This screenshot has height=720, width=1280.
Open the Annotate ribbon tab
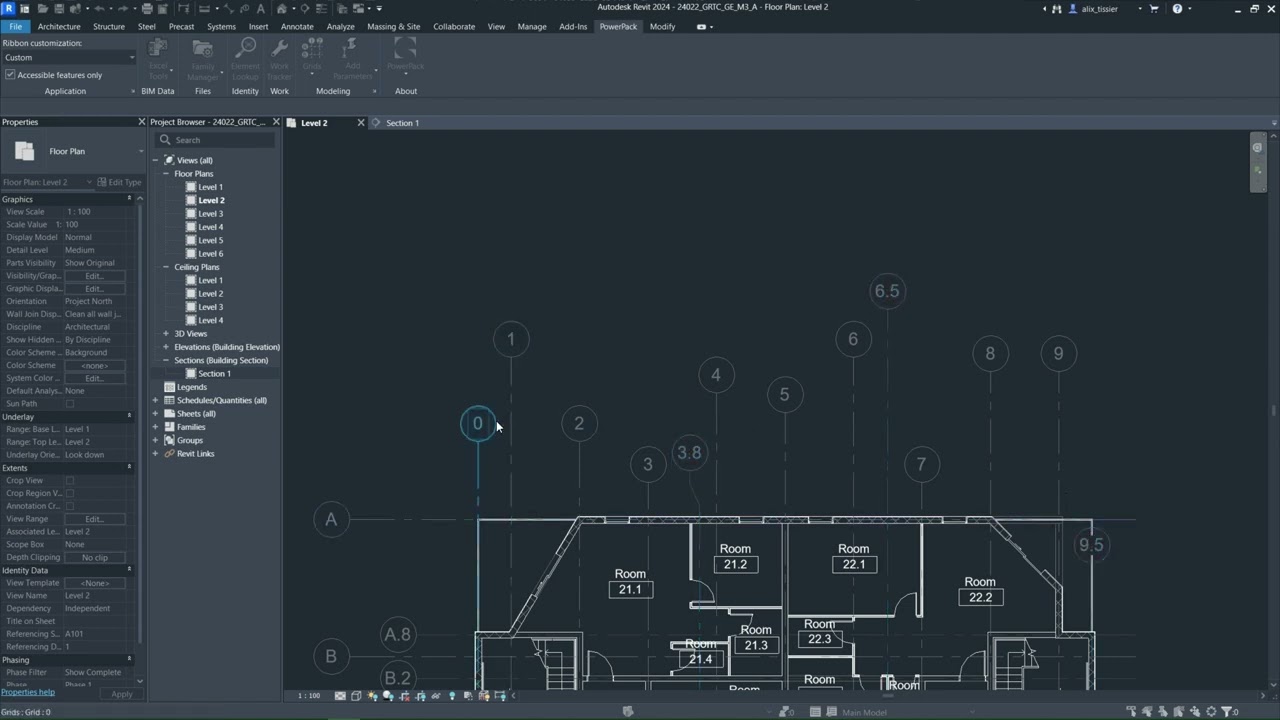click(x=297, y=27)
